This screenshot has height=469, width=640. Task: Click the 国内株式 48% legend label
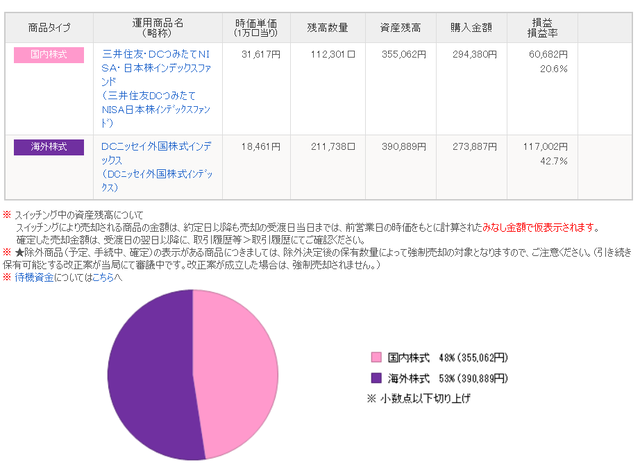(x=447, y=358)
